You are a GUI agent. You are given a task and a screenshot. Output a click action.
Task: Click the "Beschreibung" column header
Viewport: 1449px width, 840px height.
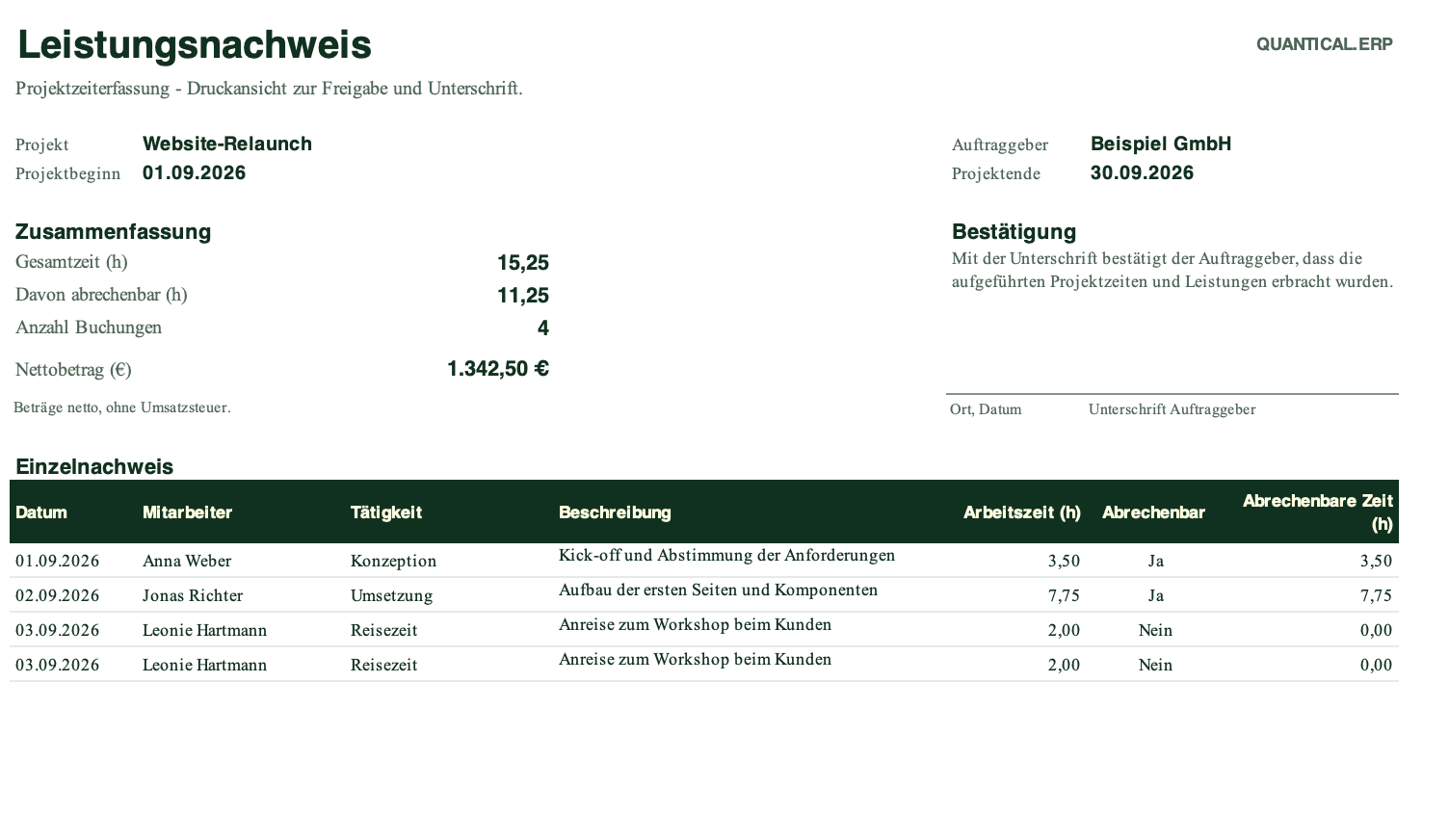[x=615, y=512]
